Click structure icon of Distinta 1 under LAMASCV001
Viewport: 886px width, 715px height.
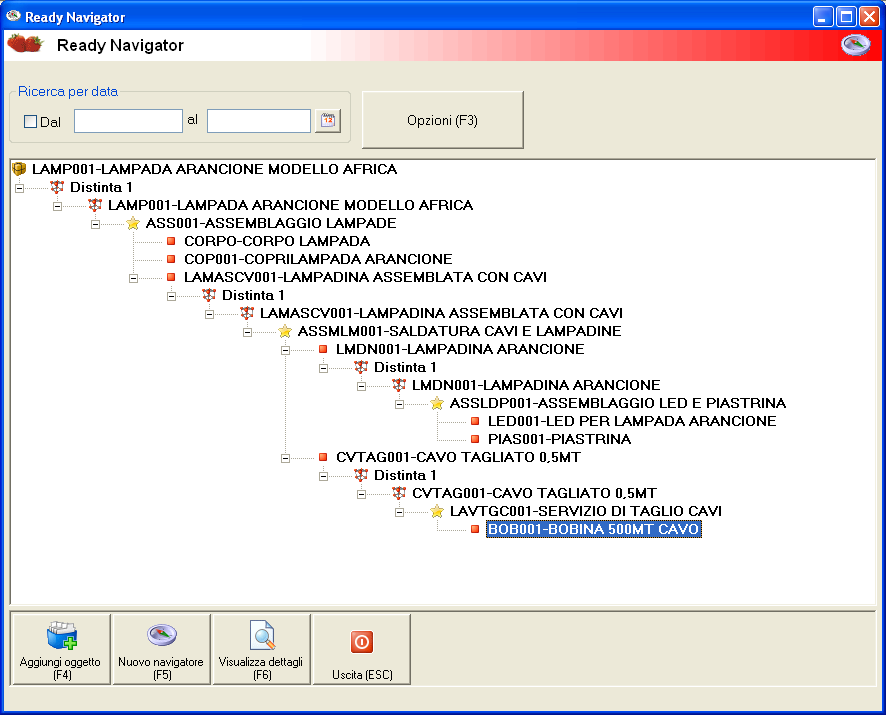pos(209,294)
